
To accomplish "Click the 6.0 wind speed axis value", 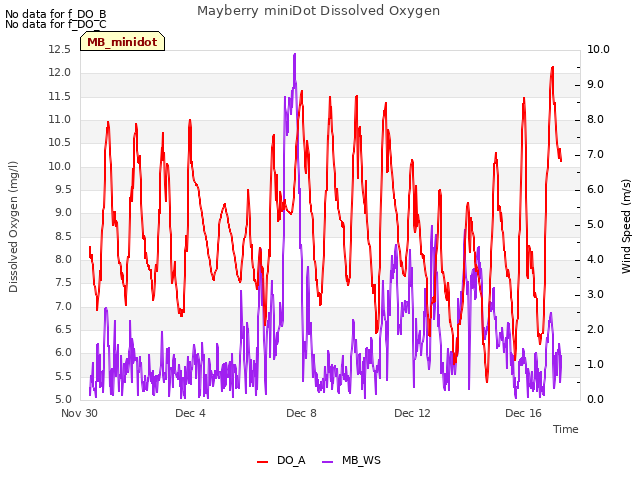I will (596, 190).
